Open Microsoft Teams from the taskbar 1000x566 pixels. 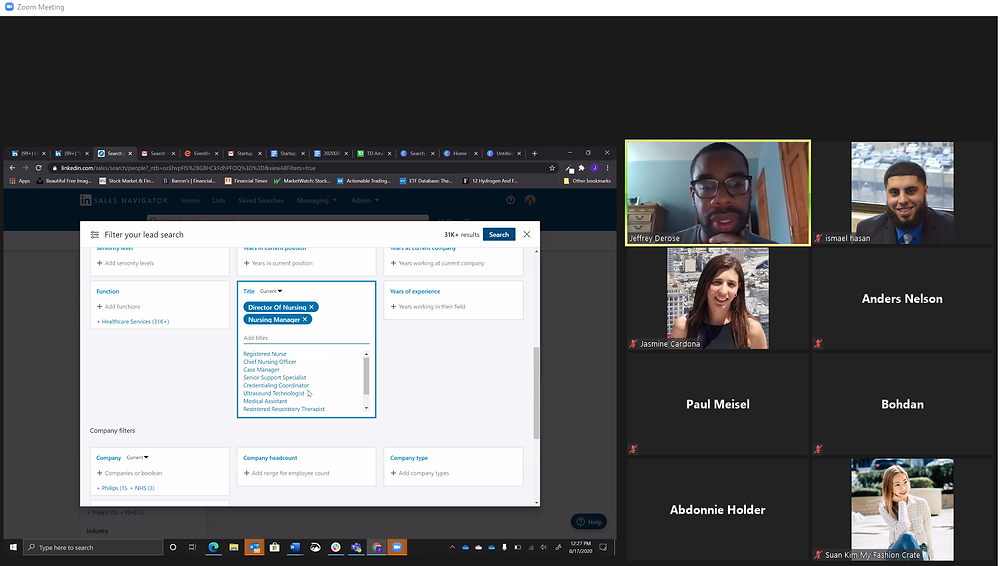coord(356,547)
